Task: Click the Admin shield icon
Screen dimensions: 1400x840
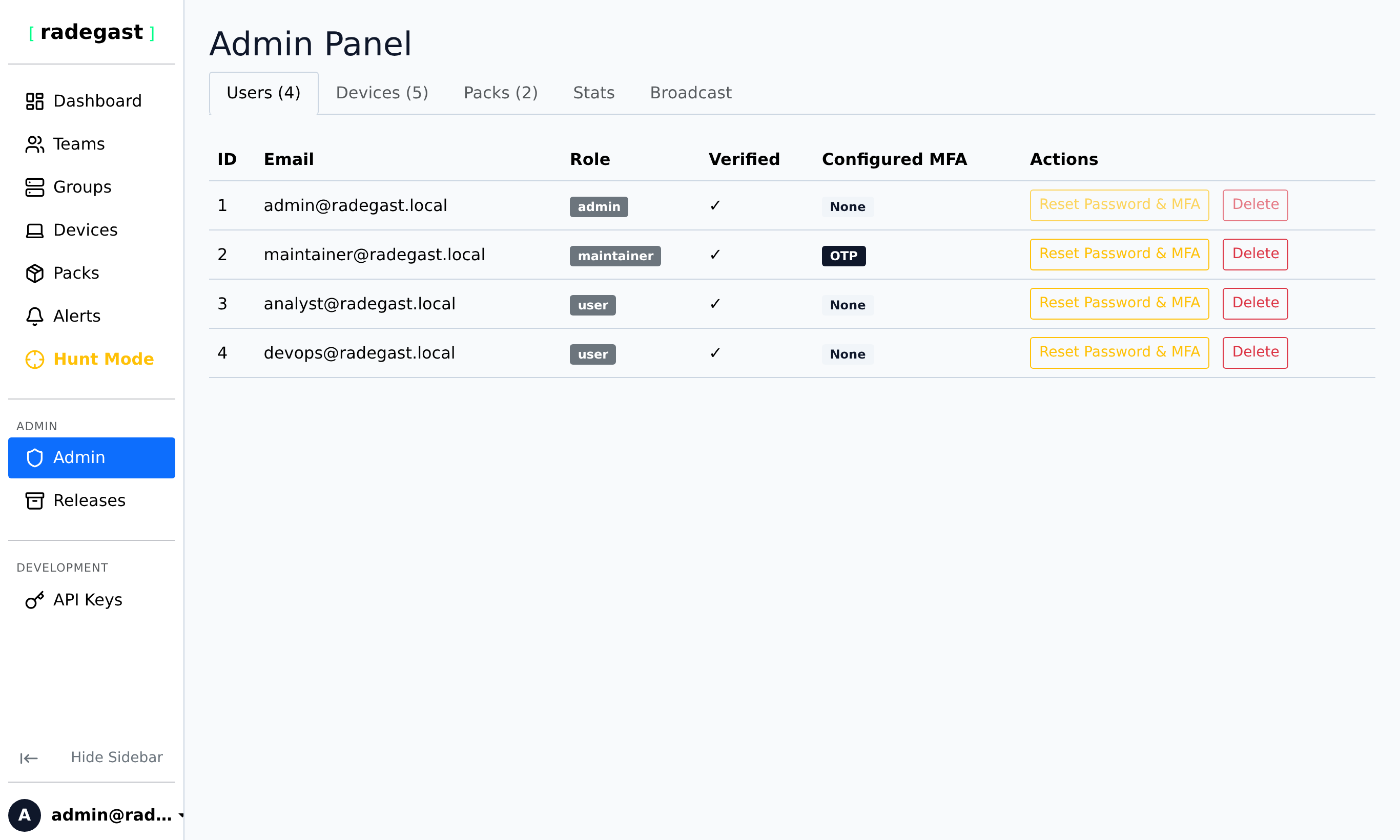Action: point(34,458)
